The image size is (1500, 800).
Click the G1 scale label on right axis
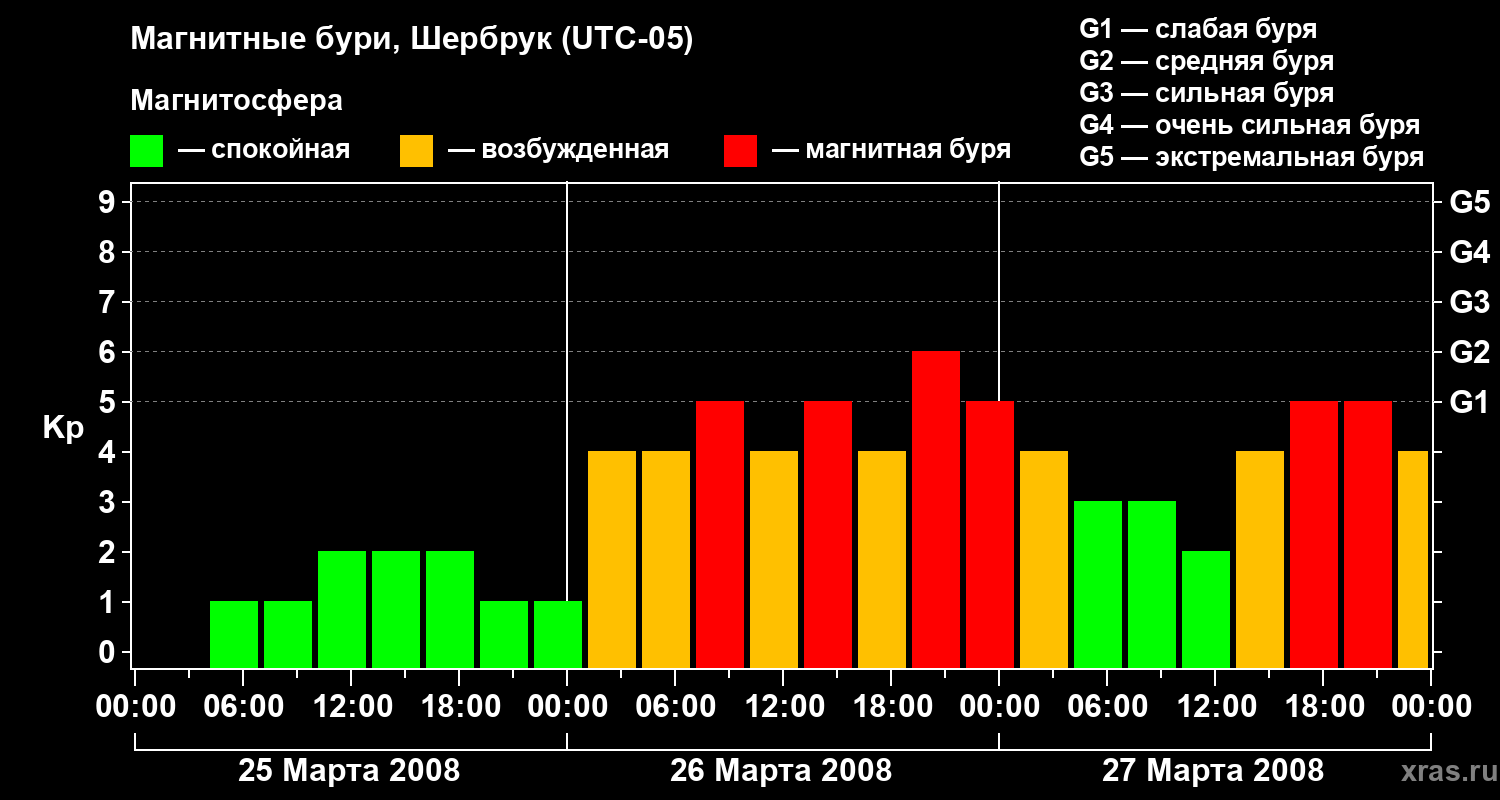[1470, 402]
